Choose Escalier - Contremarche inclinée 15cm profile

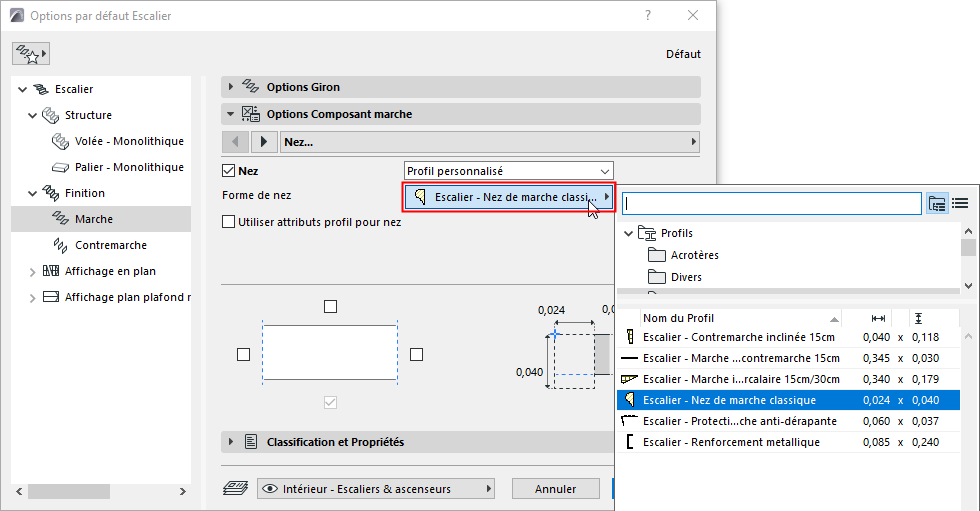point(741,337)
